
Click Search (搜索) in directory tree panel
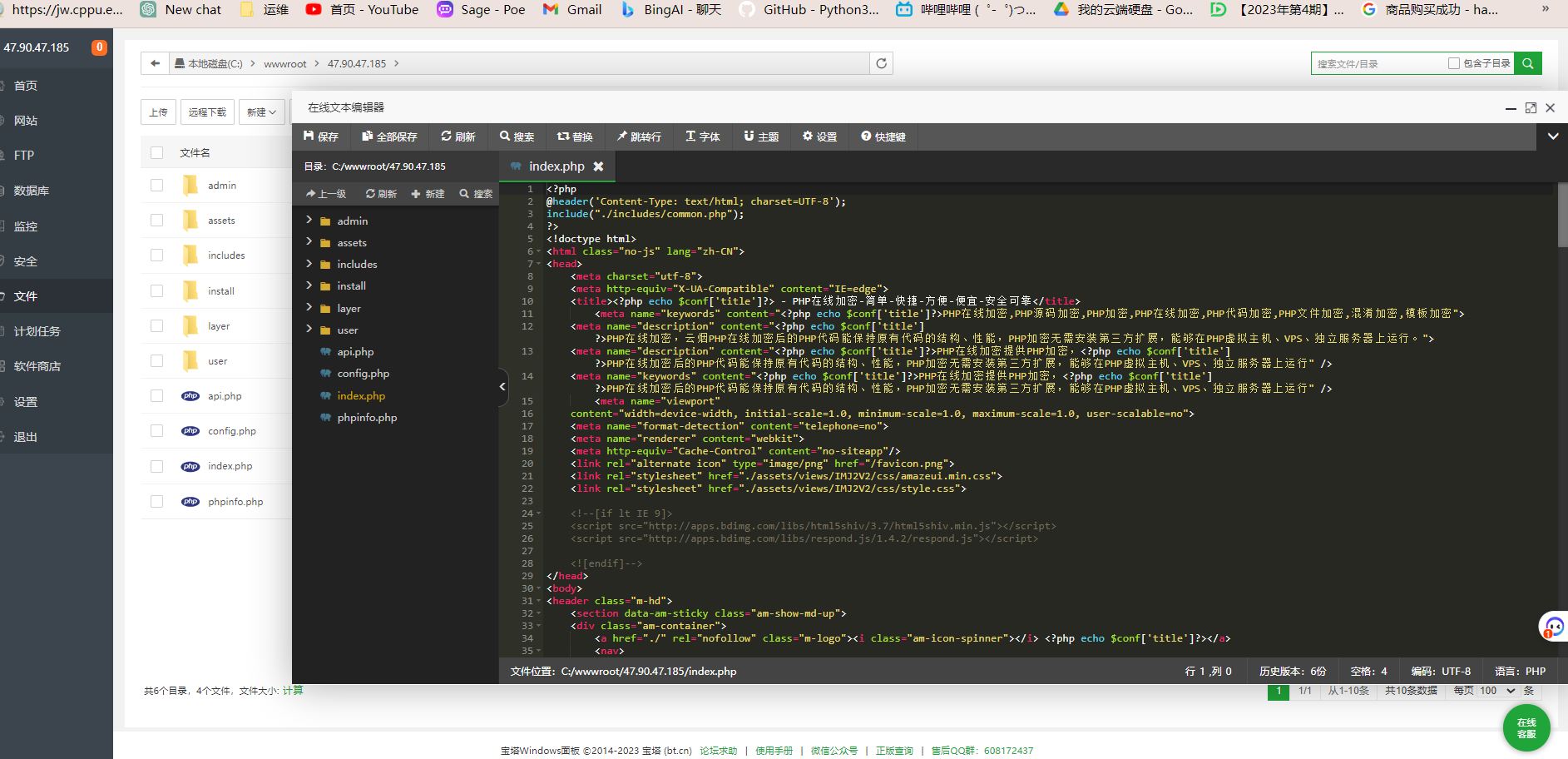(476, 194)
